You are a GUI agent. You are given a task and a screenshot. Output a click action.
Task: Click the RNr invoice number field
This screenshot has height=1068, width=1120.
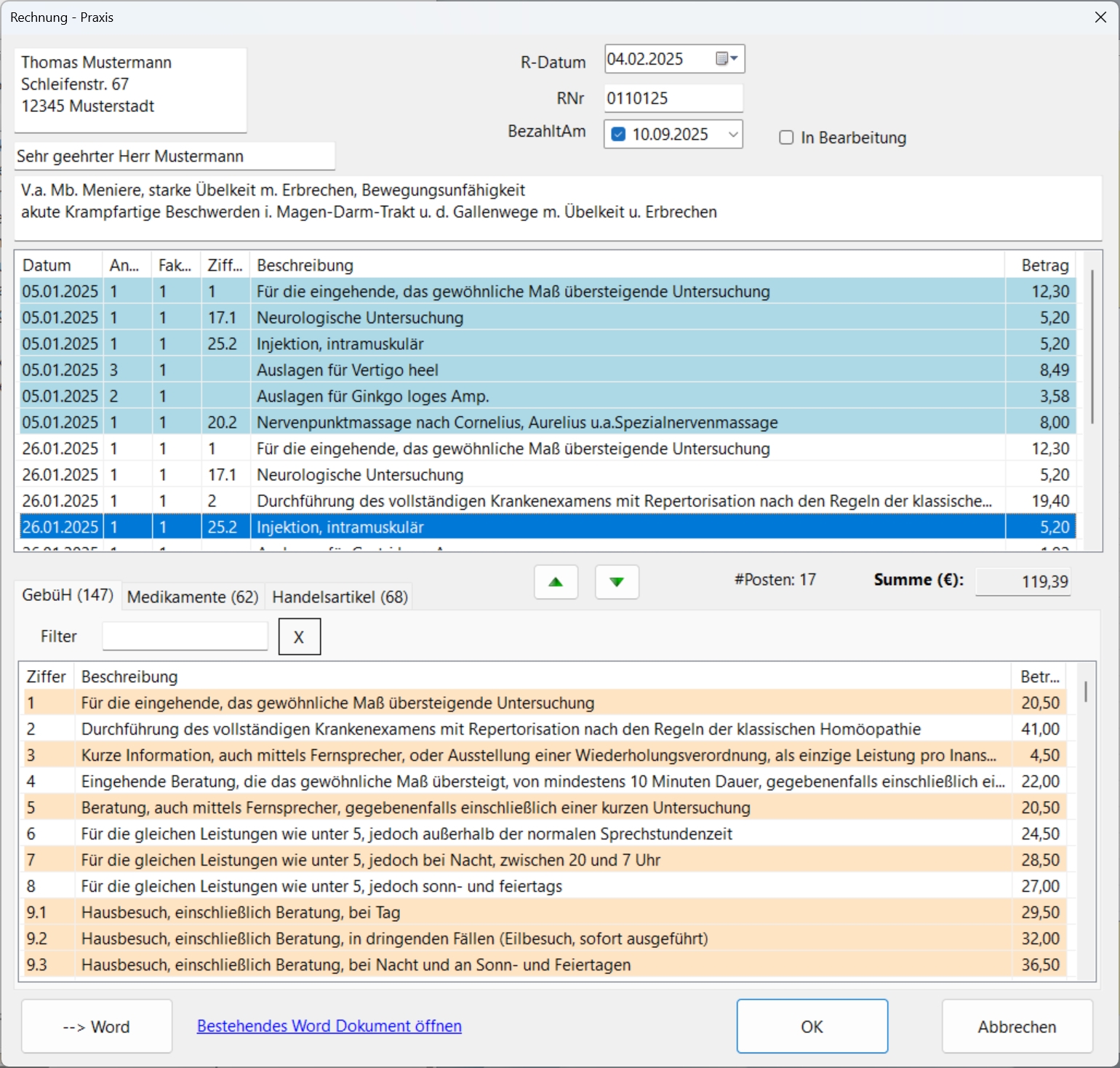click(x=673, y=98)
